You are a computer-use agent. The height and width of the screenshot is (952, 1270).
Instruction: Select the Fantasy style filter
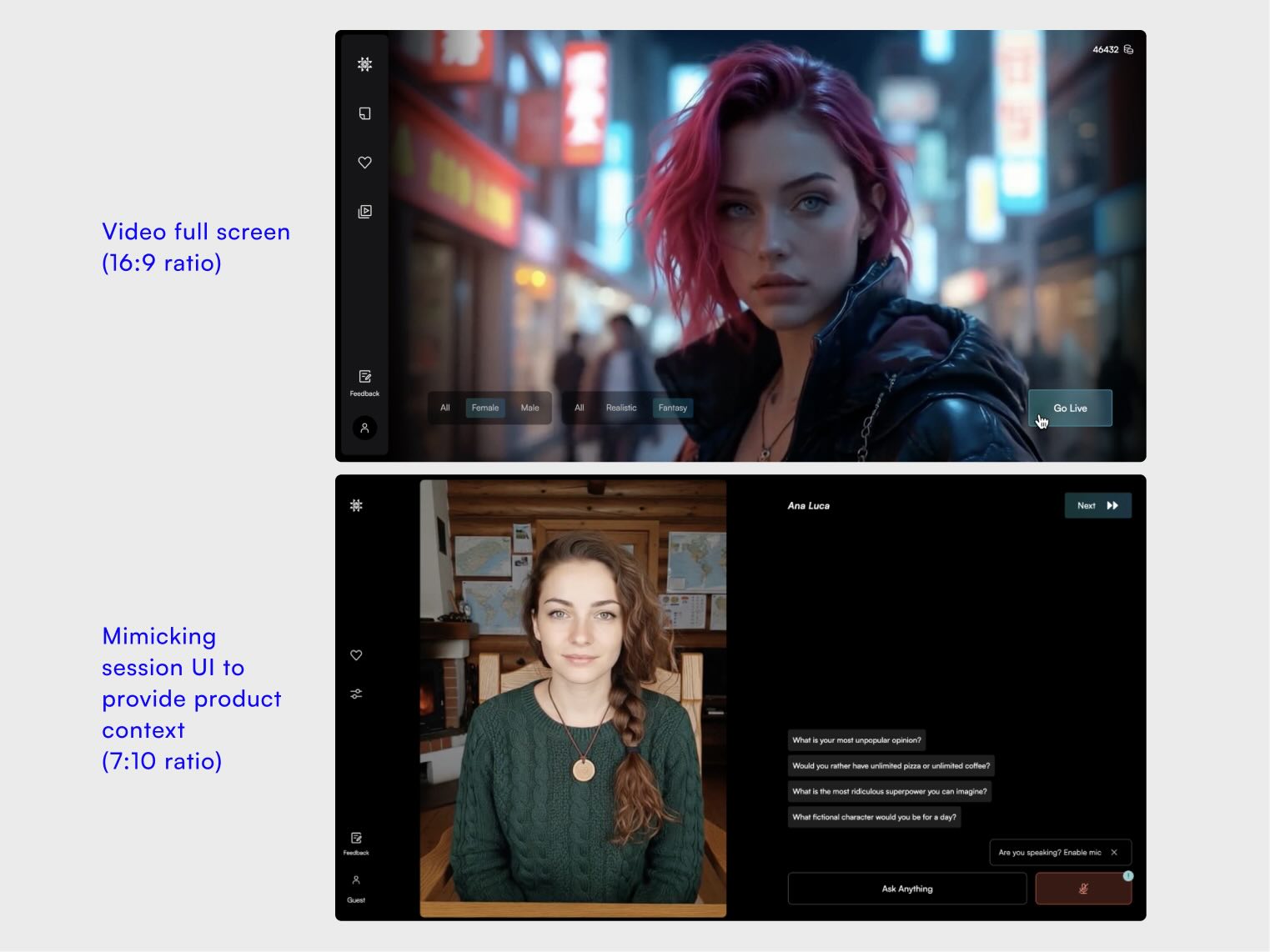[672, 408]
